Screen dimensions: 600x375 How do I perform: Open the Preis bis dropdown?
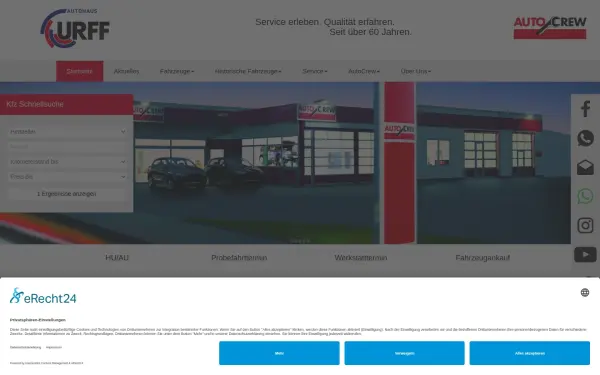pos(67,177)
